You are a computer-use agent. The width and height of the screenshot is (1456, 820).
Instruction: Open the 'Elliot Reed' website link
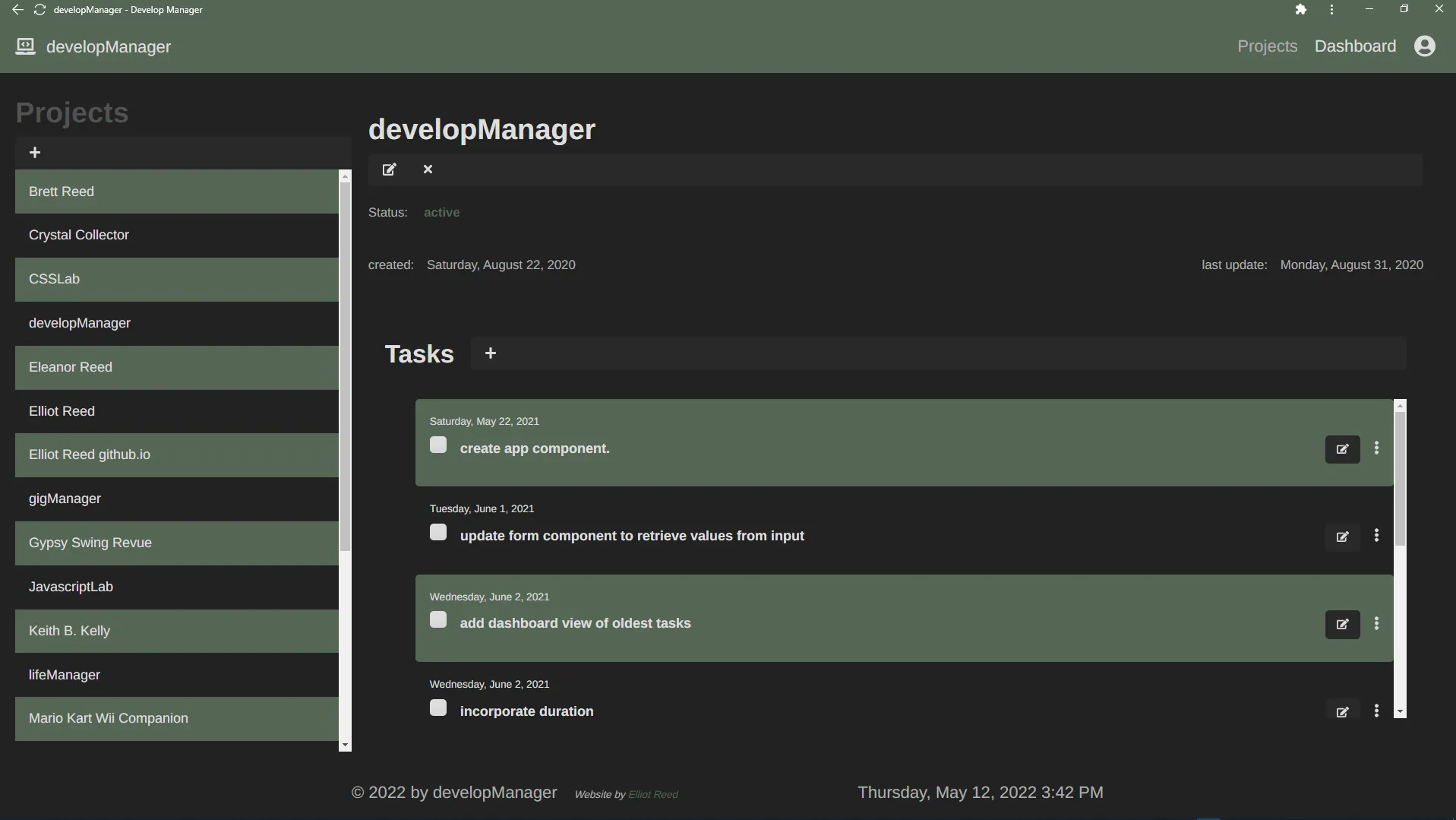(655, 793)
